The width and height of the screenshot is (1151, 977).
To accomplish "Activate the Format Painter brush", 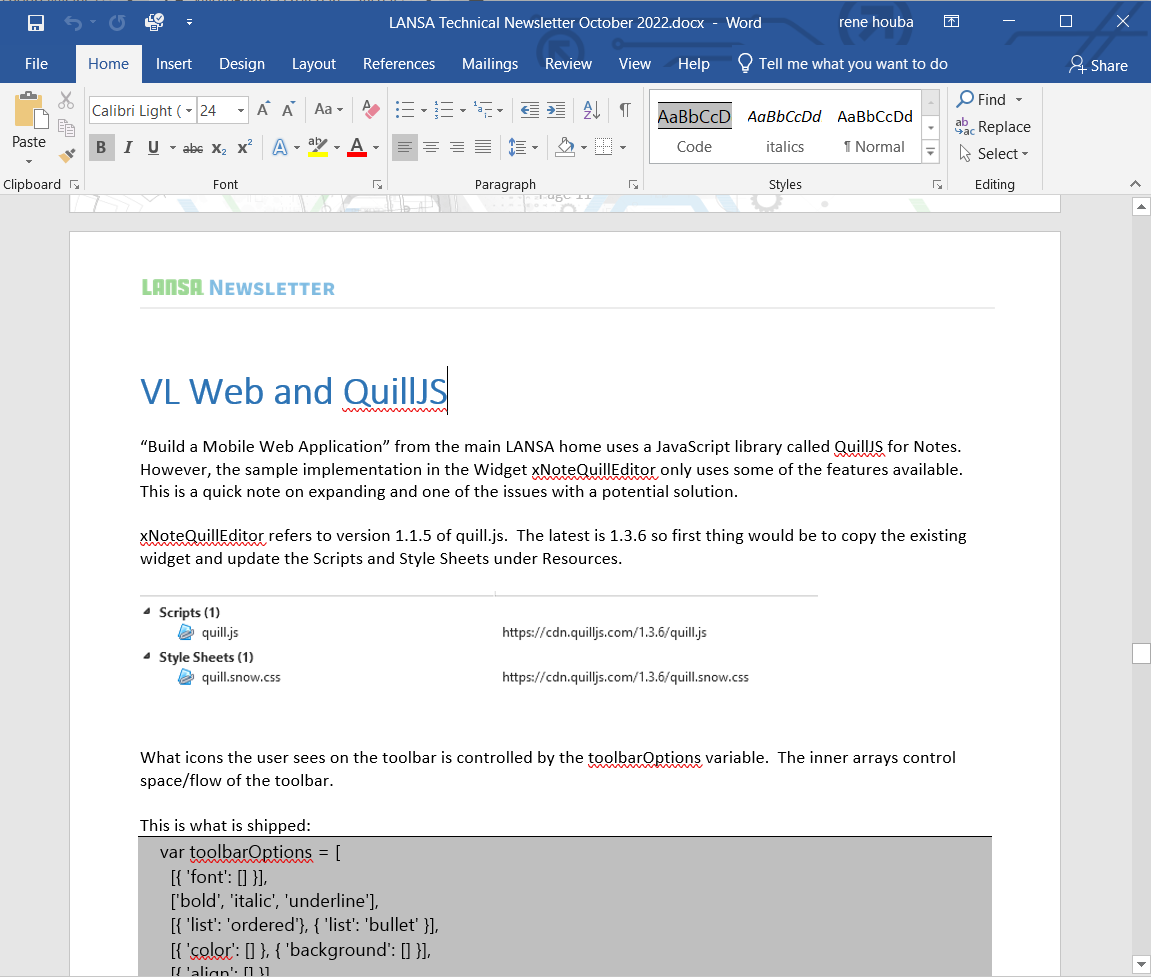I will [x=67, y=155].
